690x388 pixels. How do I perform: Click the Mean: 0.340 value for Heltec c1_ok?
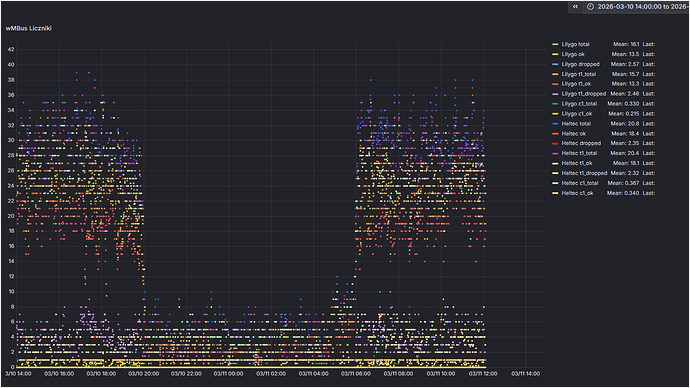click(x=623, y=193)
